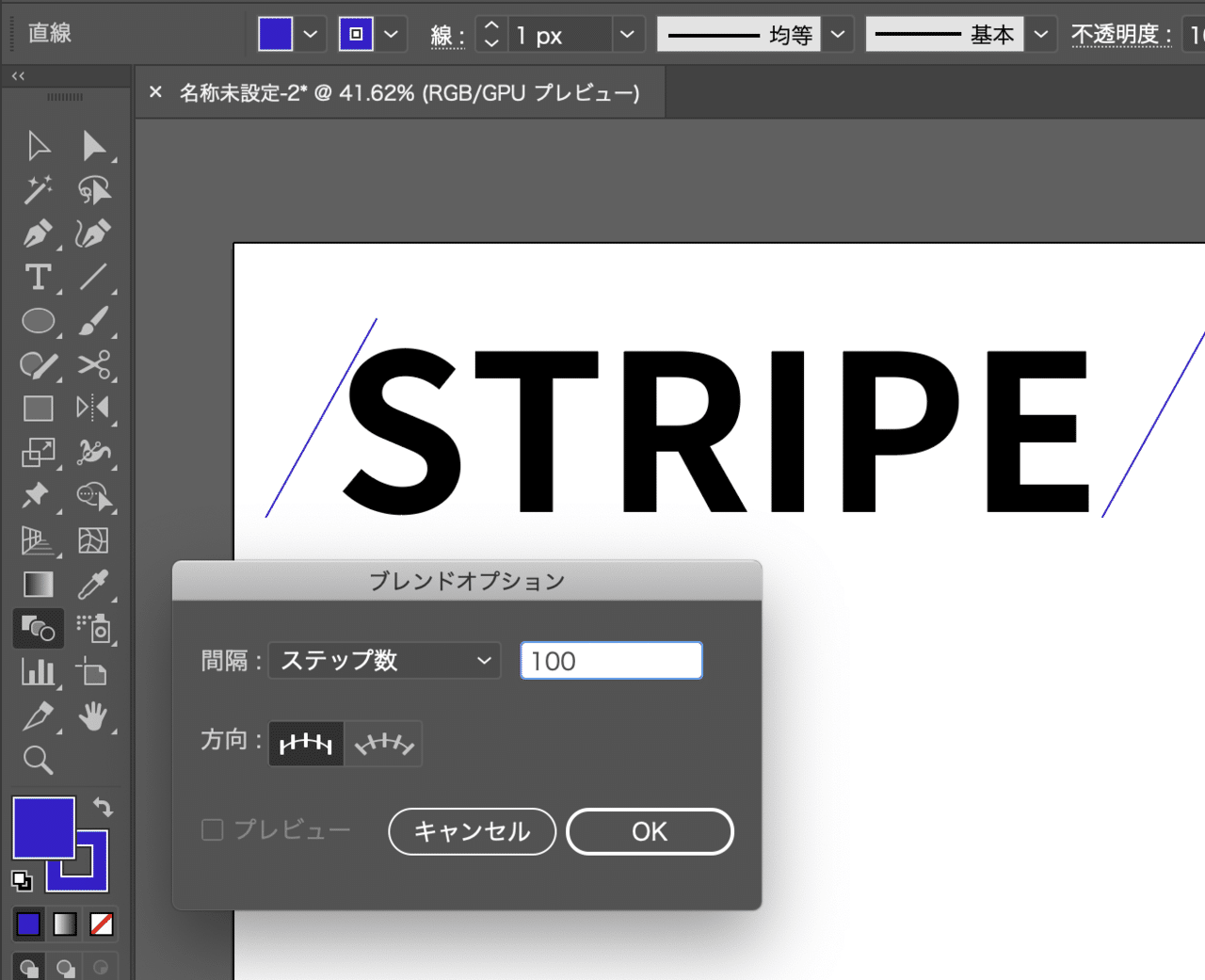Image resolution: width=1205 pixels, height=980 pixels.
Task: Select the Column Graph tool
Action: point(39,672)
